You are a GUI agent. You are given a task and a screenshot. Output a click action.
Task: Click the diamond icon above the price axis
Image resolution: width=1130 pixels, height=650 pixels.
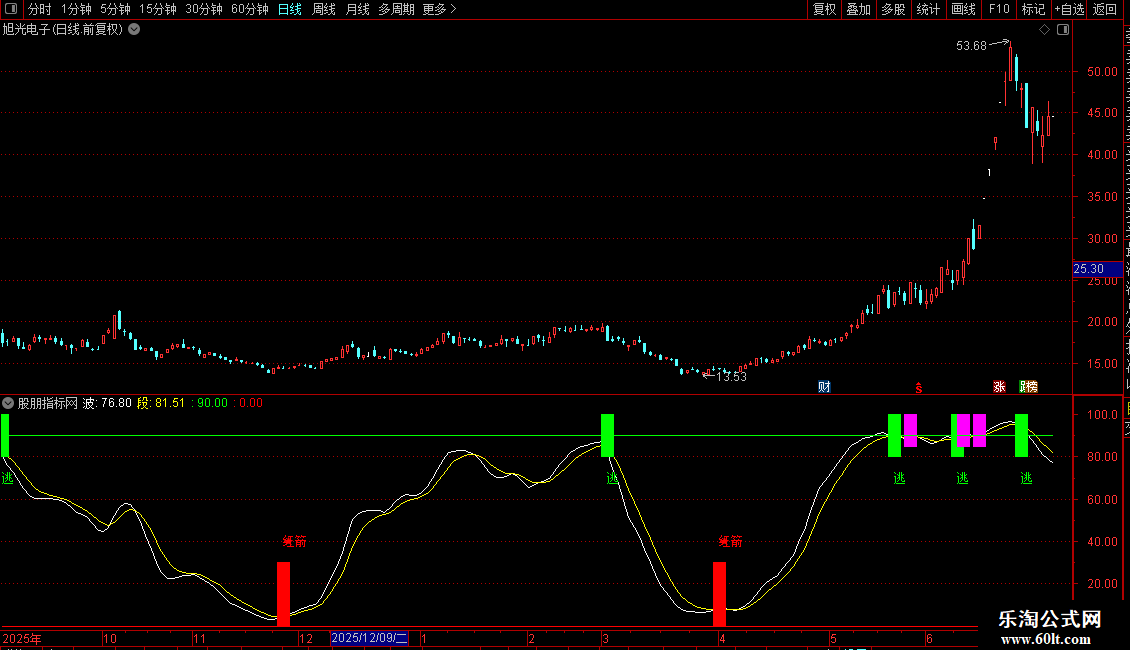point(1044,30)
